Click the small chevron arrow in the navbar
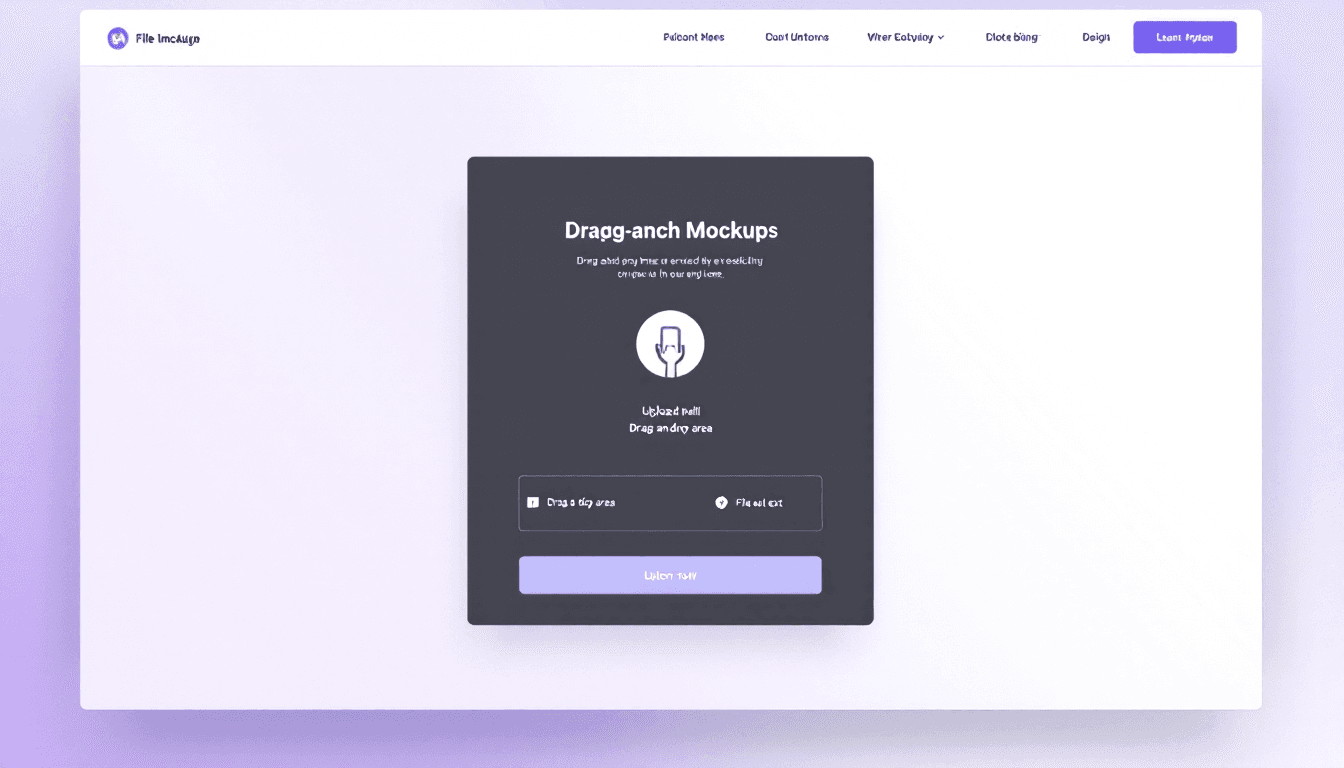 941,37
